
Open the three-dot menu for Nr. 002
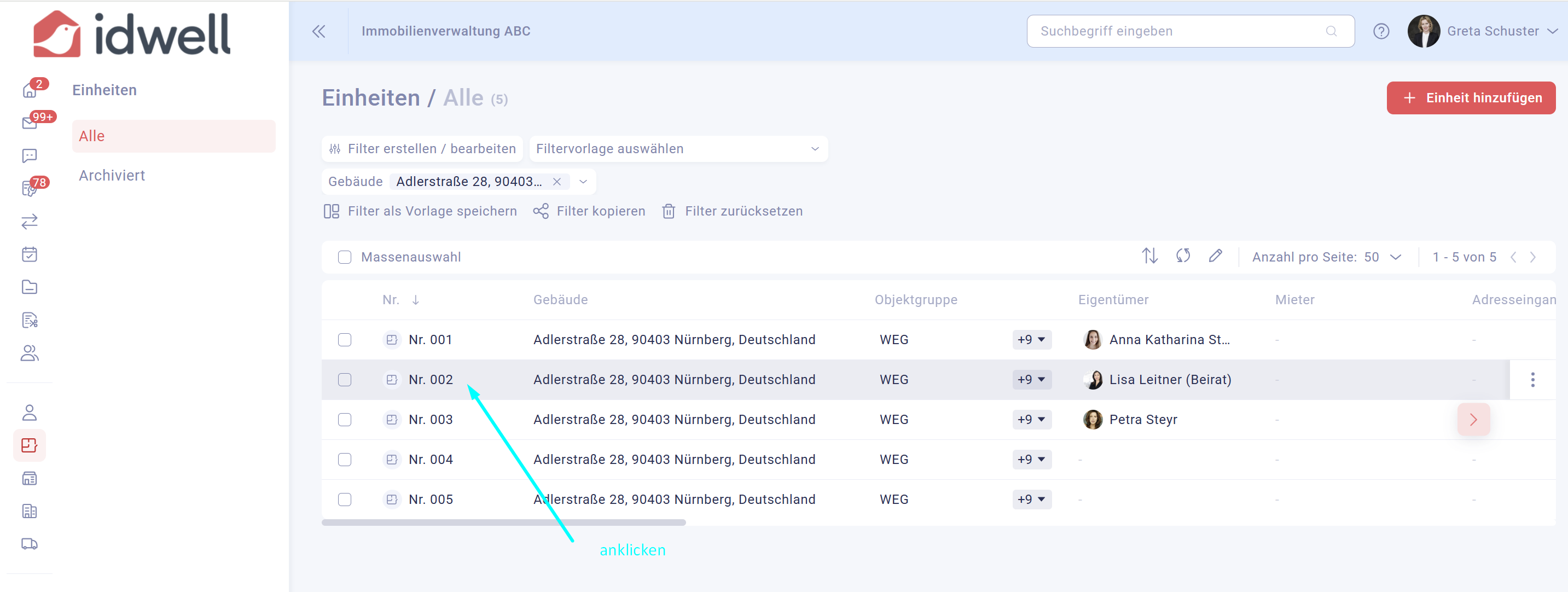click(x=1532, y=380)
